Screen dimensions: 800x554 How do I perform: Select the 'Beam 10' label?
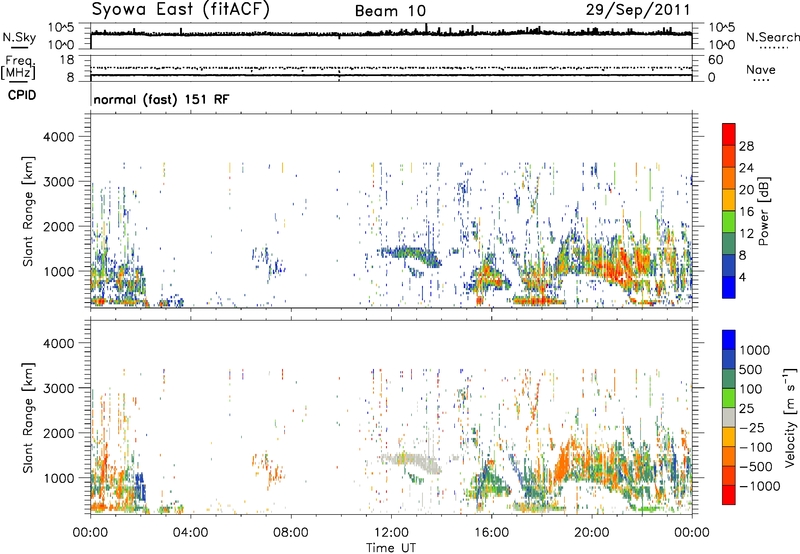point(390,11)
